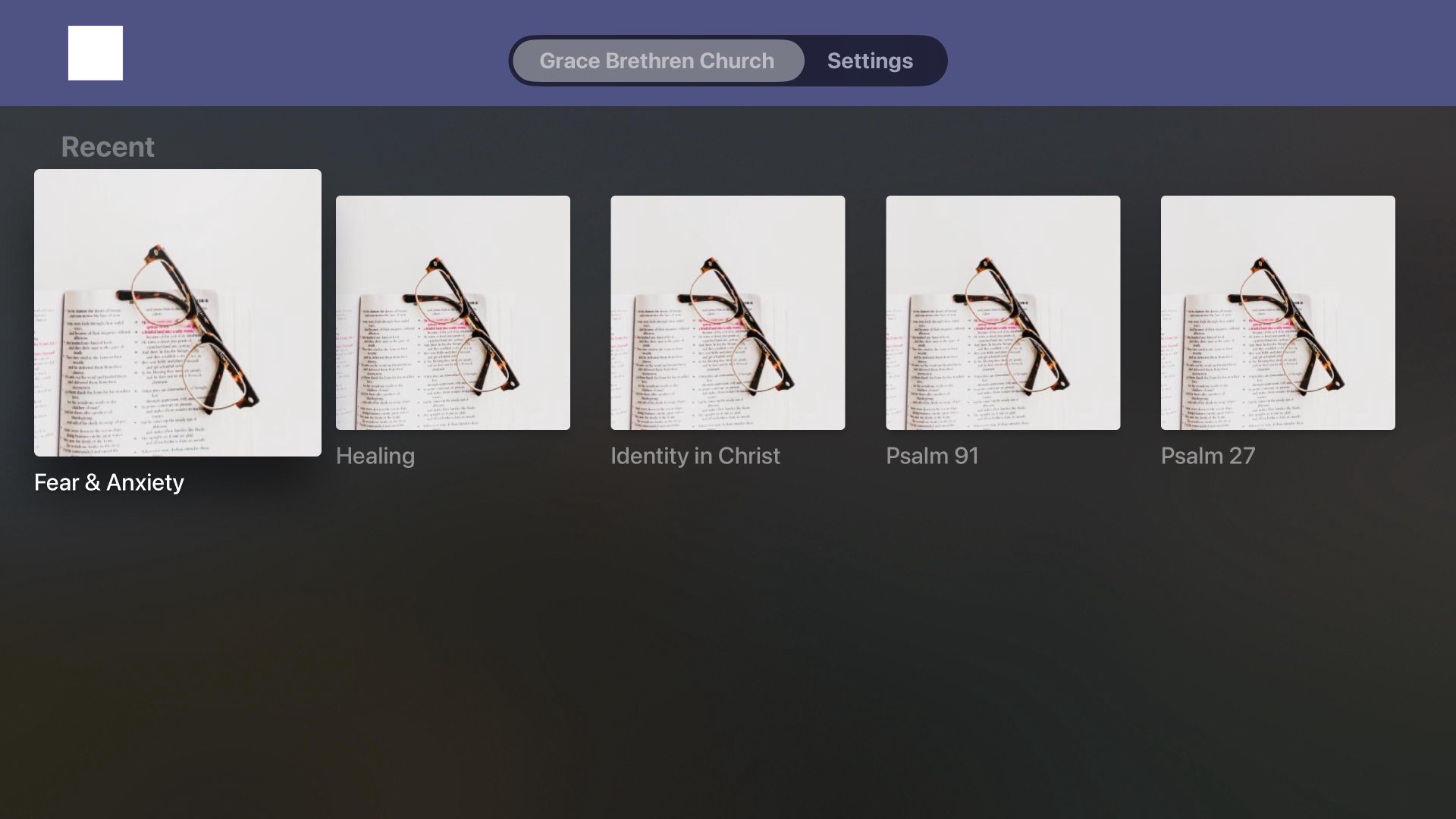The height and width of the screenshot is (819, 1456).
Task: Click the Recent section heading
Action: pos(108,147)
